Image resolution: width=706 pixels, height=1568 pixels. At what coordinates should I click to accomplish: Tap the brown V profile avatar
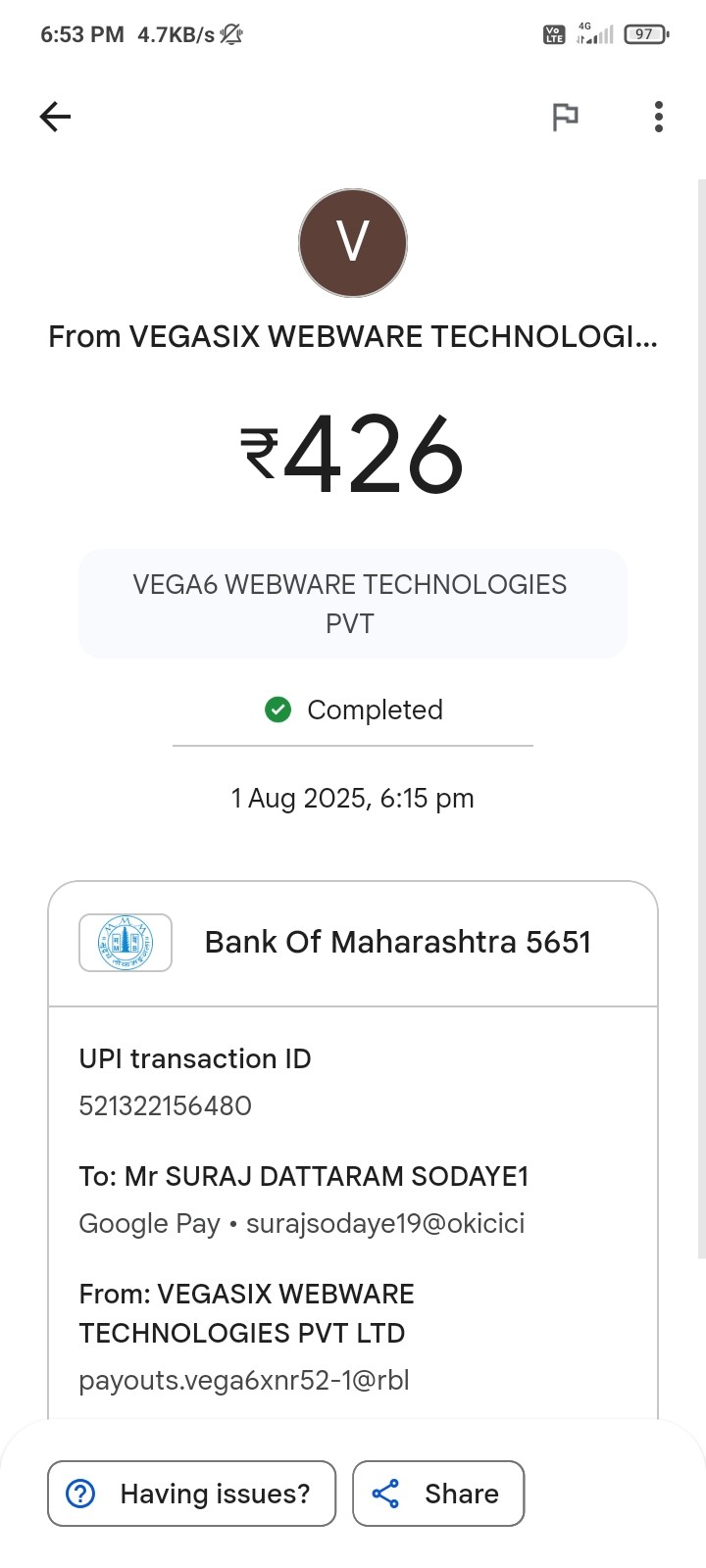[x=353, y=243]
